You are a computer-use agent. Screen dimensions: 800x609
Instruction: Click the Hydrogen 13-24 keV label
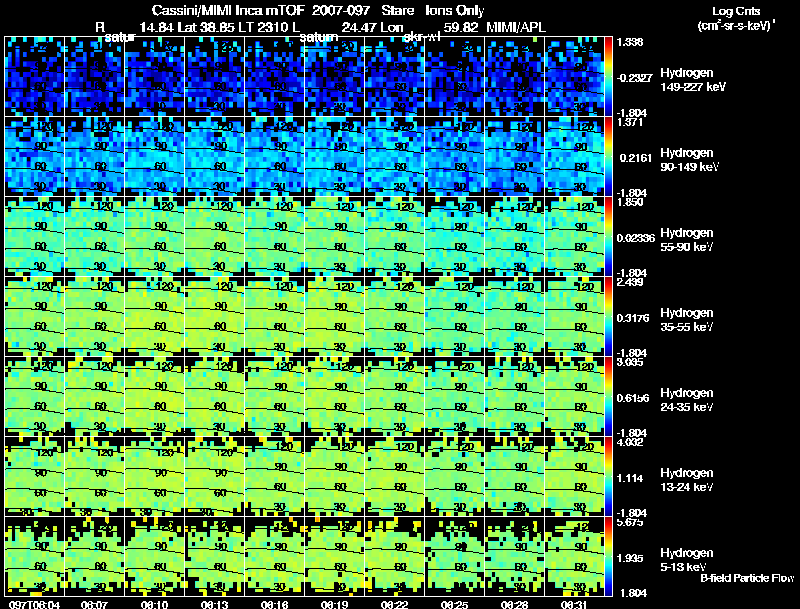[687, 479]
